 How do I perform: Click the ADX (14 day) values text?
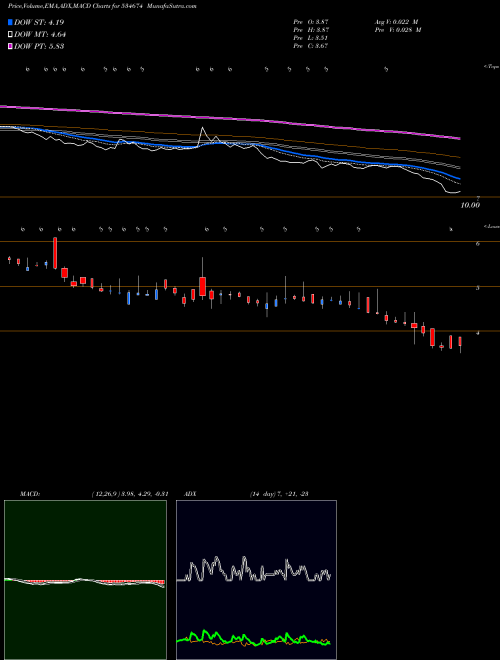click(279, 494)
